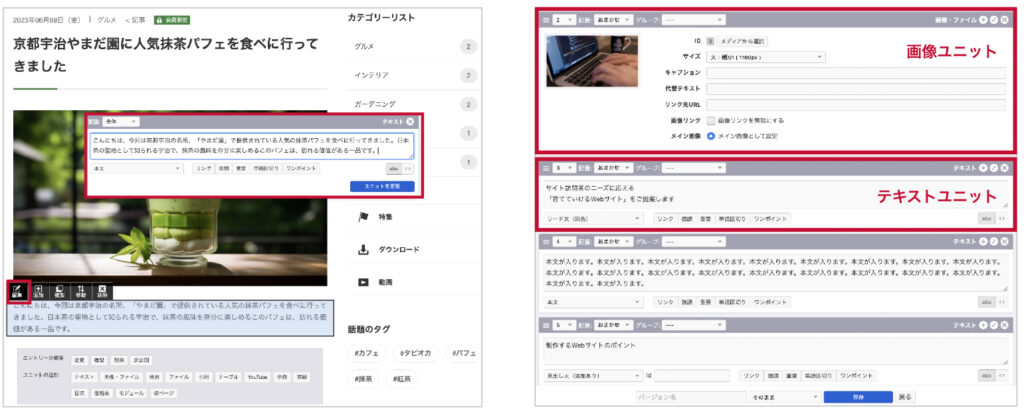The height and width of the screenshot is (410, 1024).
Task: Delete unit 4 via its X icon
Action: (x=1003, y=242)
